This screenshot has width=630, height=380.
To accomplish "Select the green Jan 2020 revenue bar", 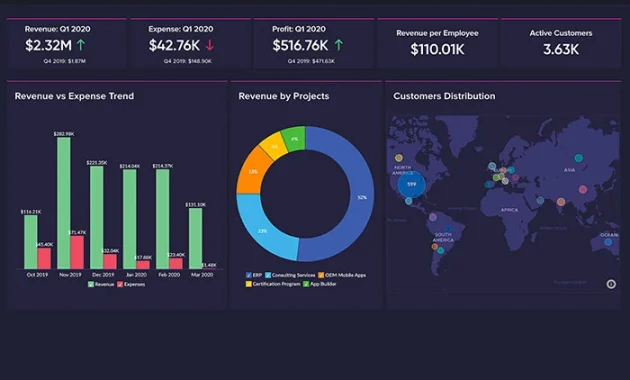I will (129, 219).
